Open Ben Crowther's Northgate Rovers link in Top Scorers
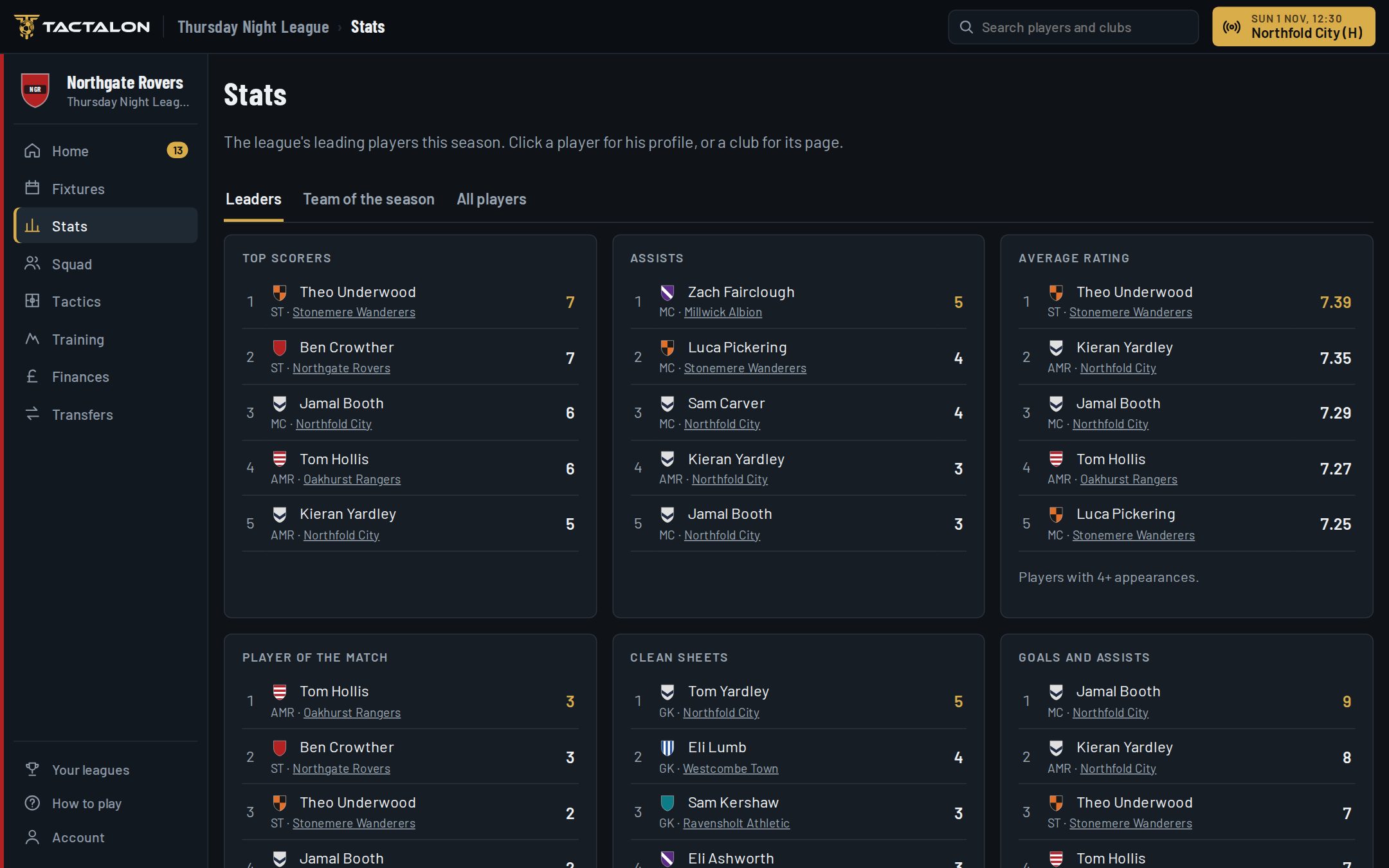The height and width of the screenshot is (868, 1389). [341, 368]
